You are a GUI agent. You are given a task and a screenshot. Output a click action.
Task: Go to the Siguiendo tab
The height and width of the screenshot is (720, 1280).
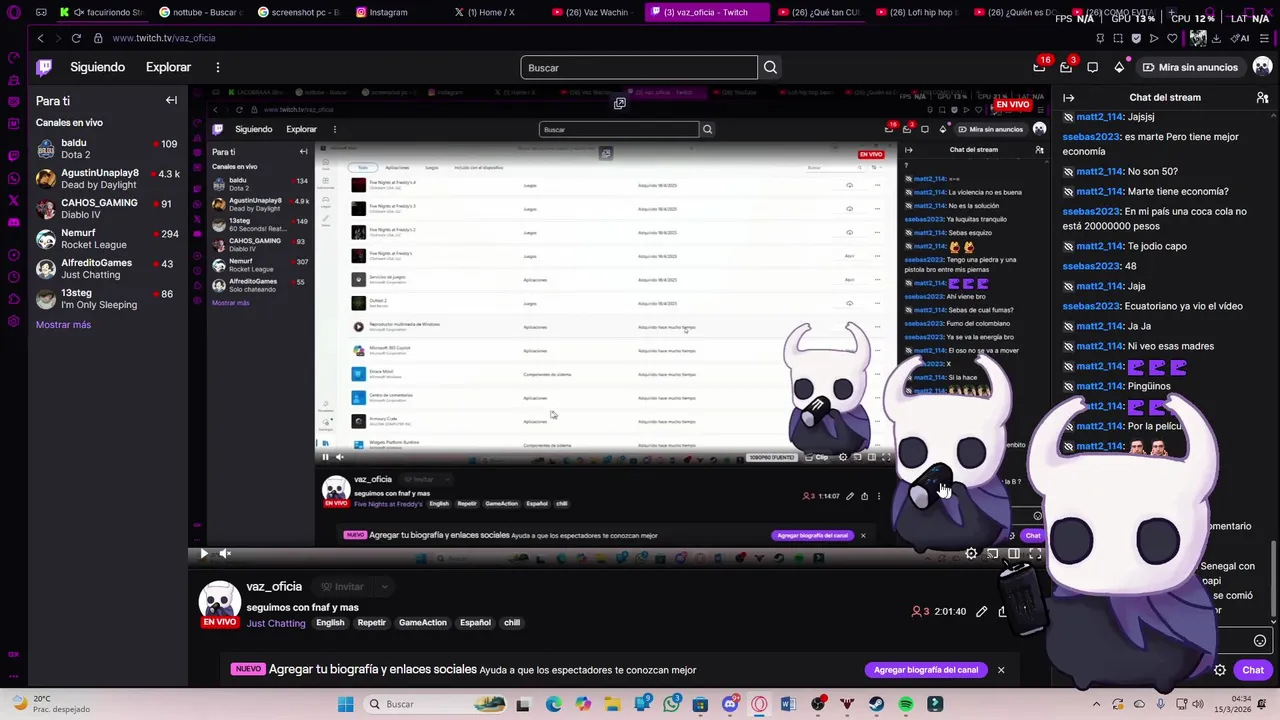coord(97,67)
